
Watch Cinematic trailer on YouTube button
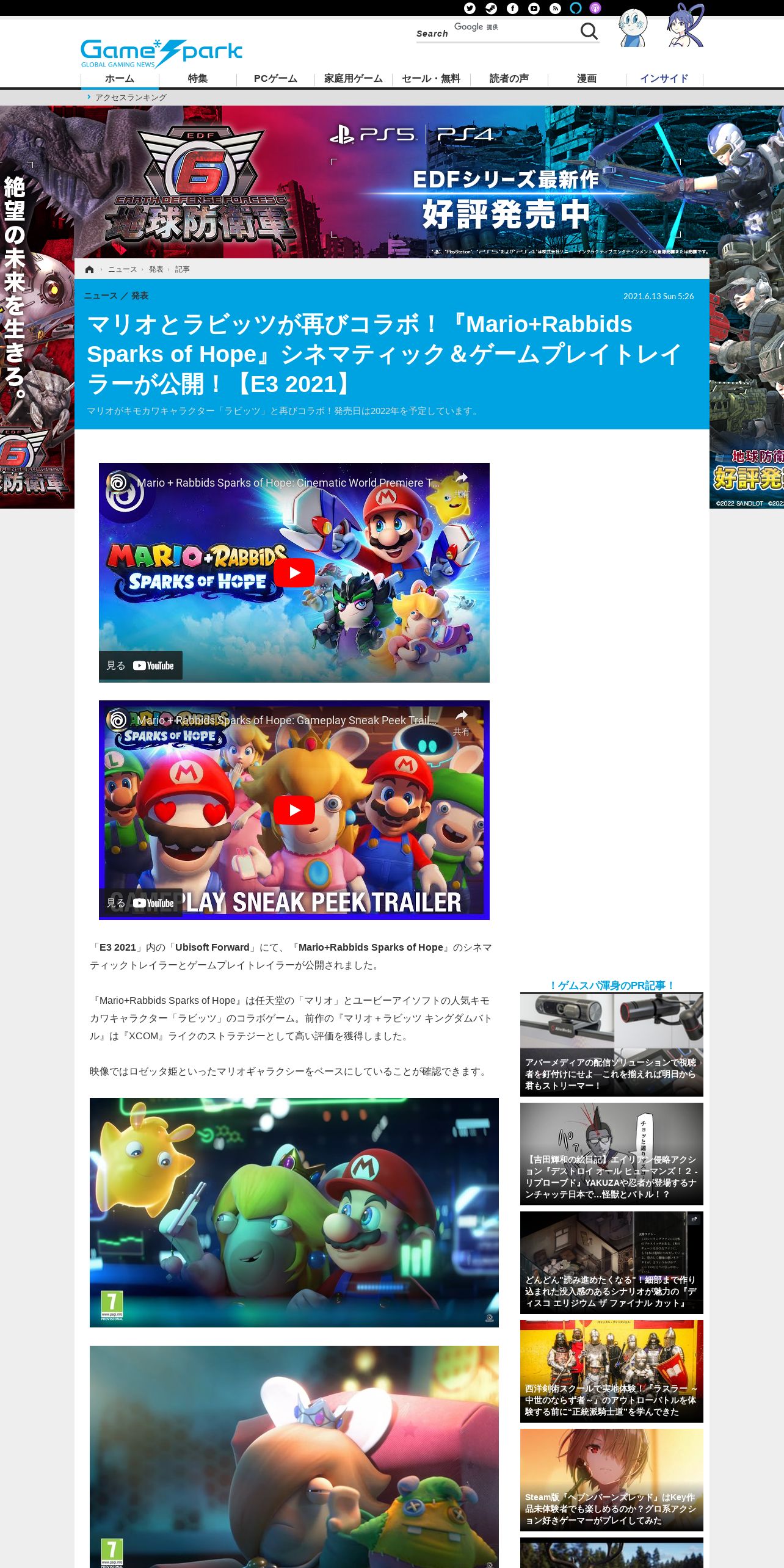click(140, 666)
